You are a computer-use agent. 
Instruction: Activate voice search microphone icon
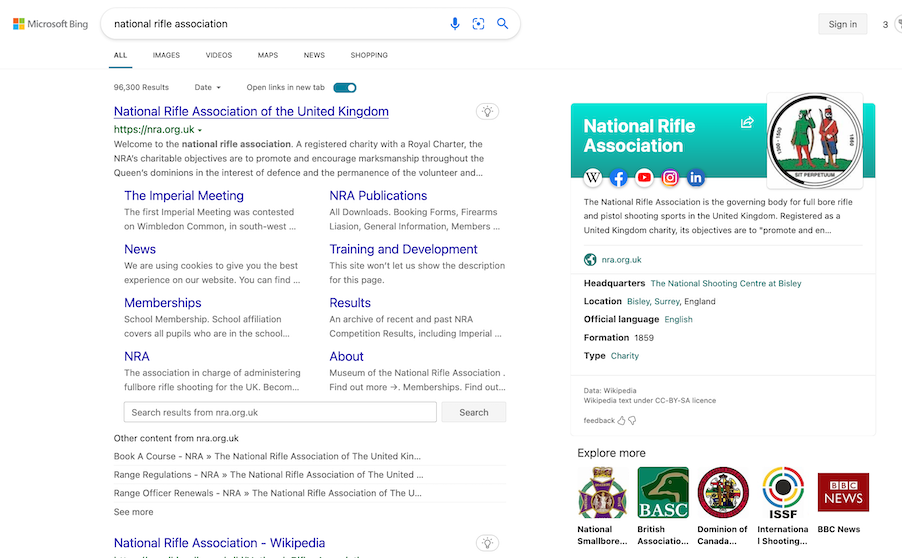point(454,24)
